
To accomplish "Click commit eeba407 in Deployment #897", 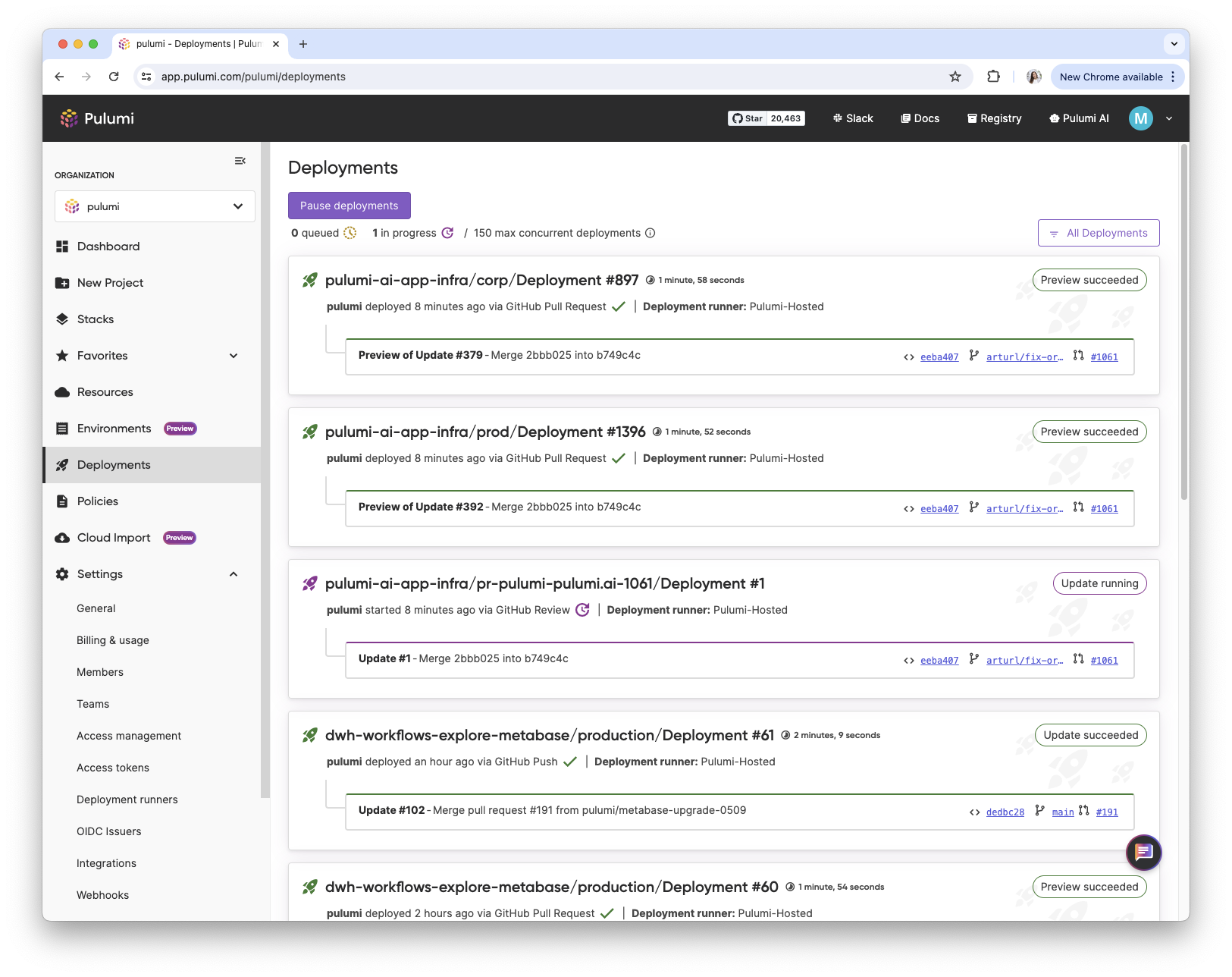I will (939, 357).
